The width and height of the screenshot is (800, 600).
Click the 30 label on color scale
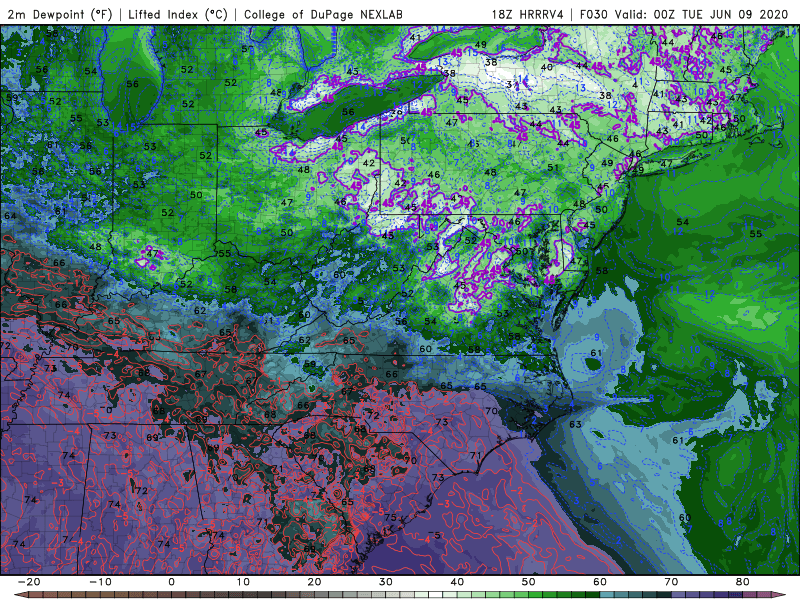pos(386,582)
